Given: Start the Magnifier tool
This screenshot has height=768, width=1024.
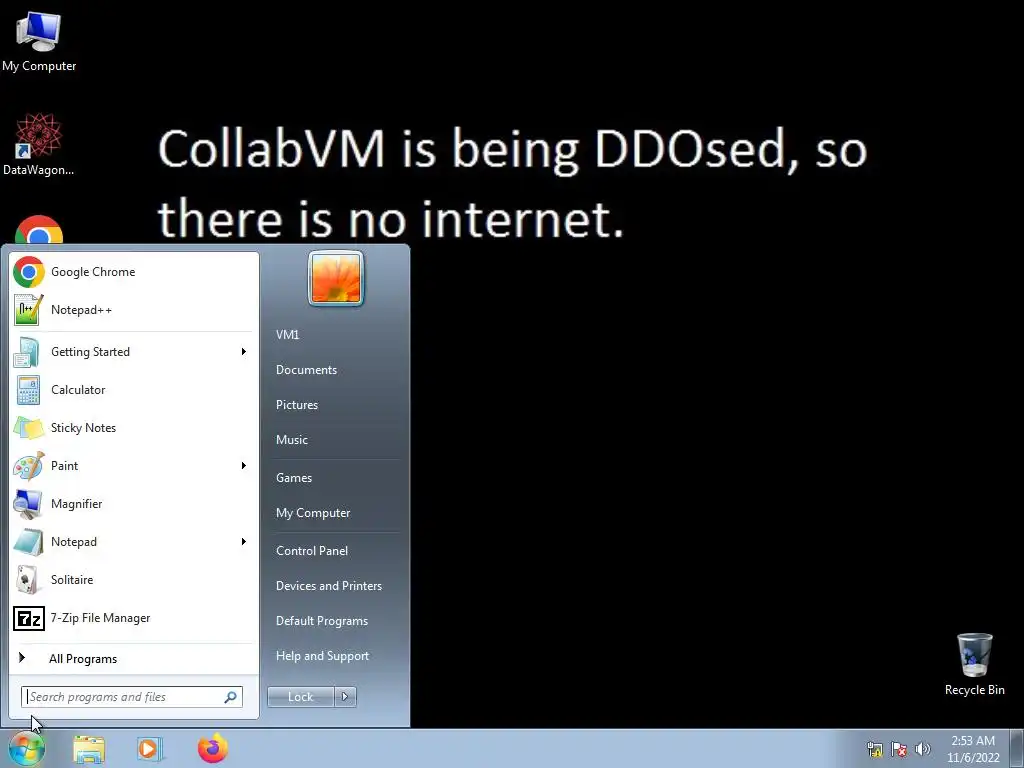Looking at the screenshot, I should point(133,504).
